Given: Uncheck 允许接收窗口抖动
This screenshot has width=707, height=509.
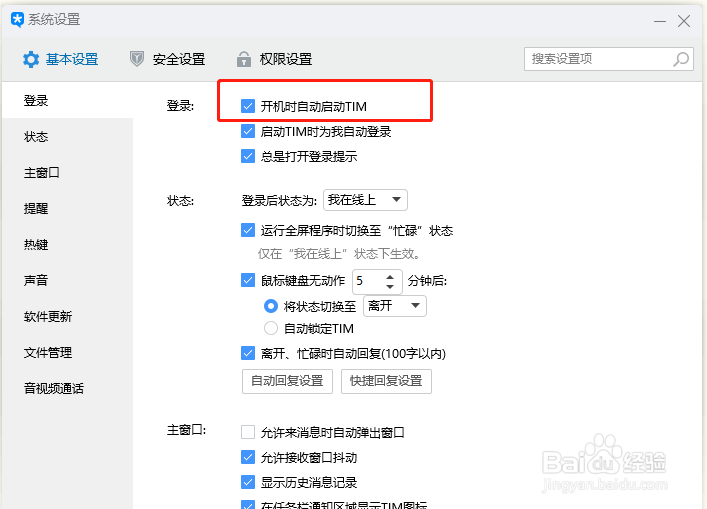Looking at the screenshot, I should click(x=248, y=457).
